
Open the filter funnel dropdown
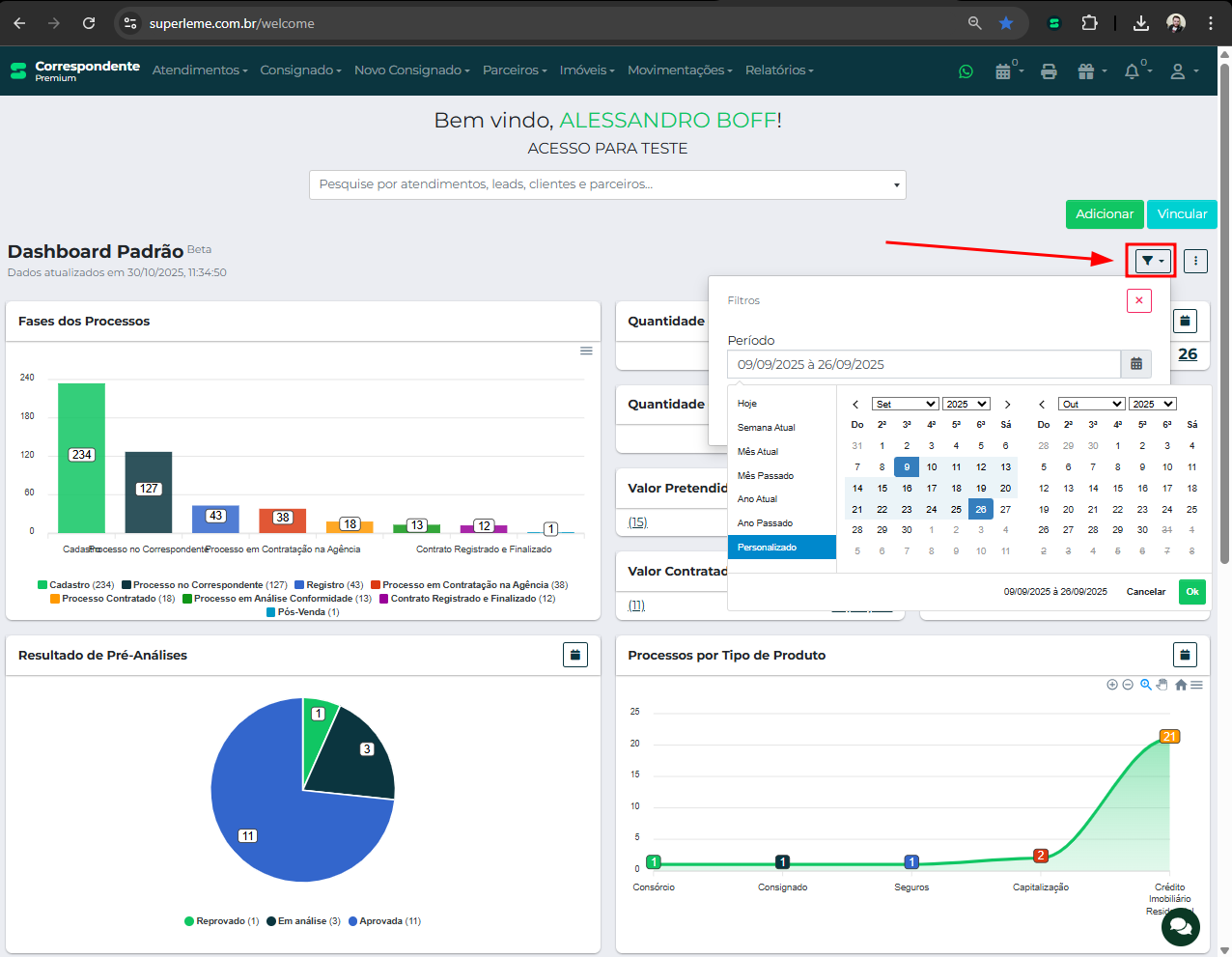[x=1152, y=261]
